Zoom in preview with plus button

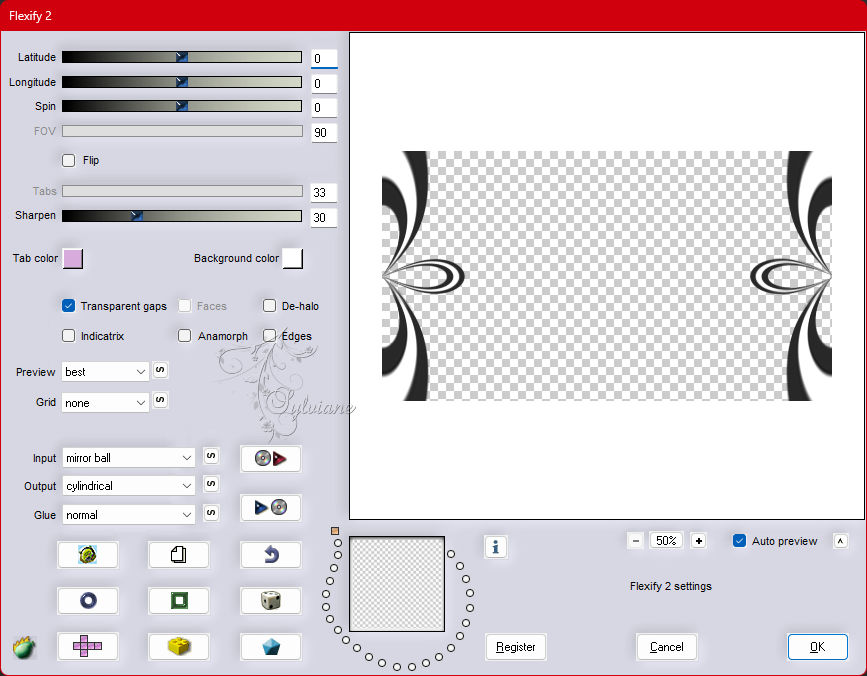(x=699, y=541)
